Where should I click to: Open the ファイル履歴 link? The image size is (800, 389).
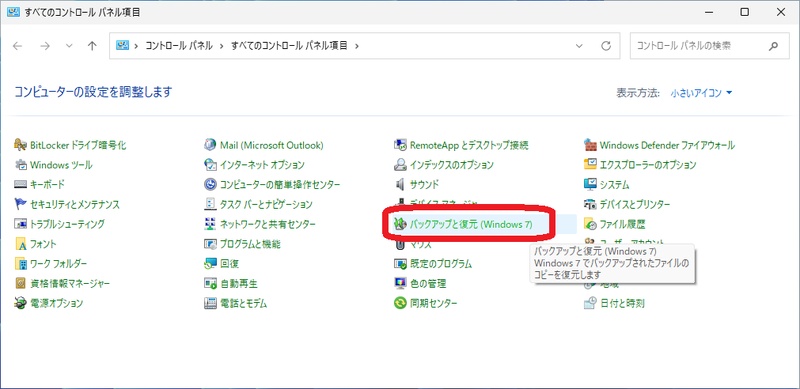pyautogui.click(x=623, y=224)
